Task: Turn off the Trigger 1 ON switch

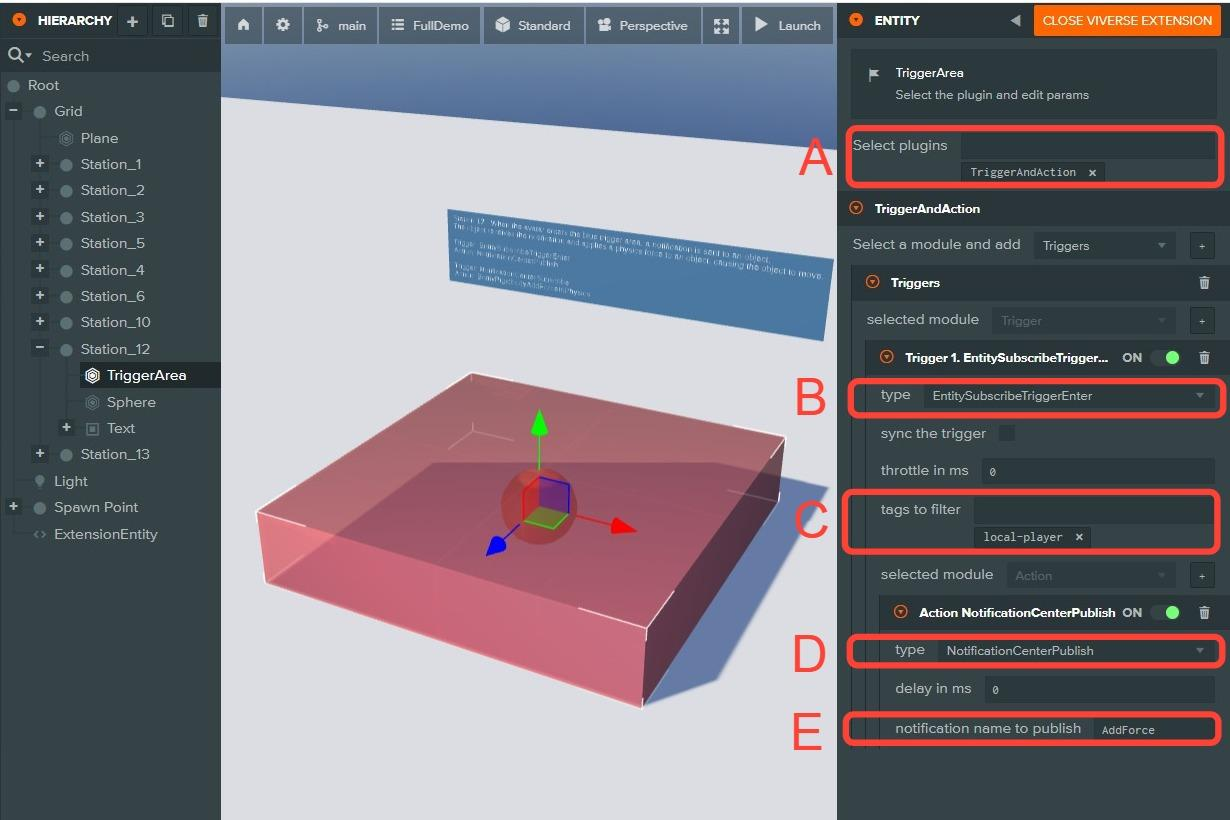Action: point(1165,358)
